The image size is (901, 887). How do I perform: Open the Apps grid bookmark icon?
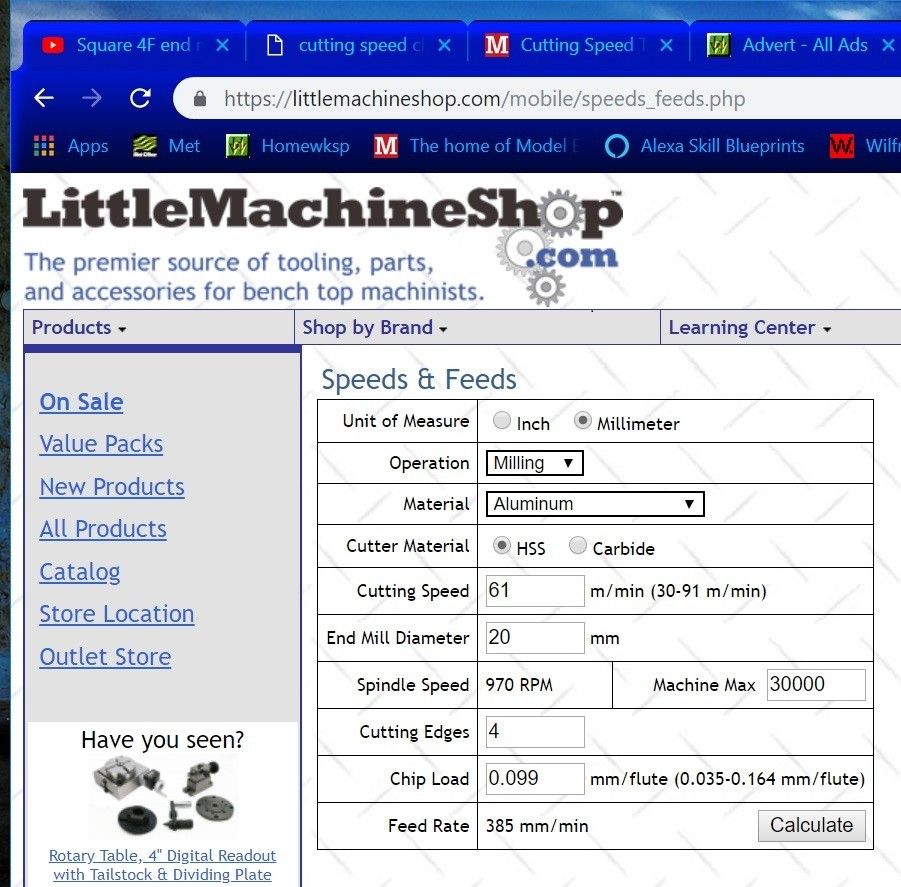(x=44, y=146)
